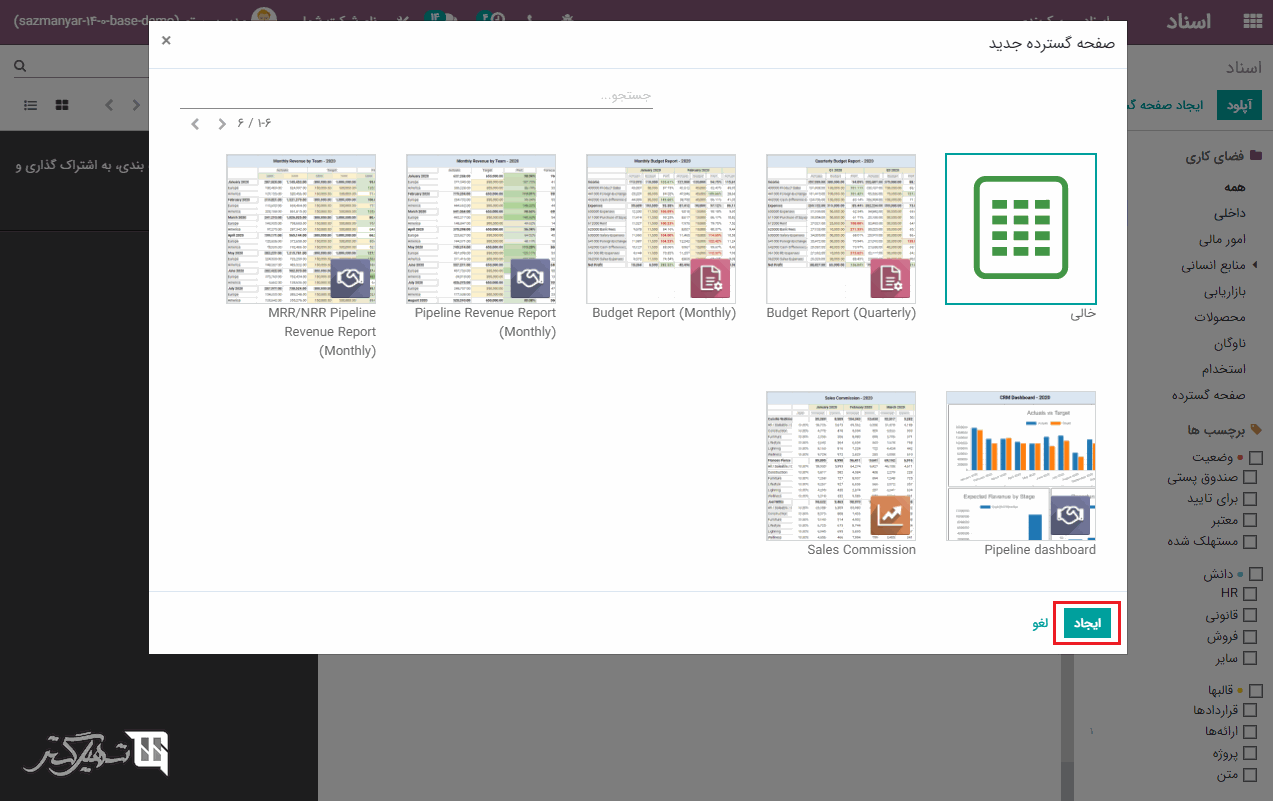This screenshot has width=1273, height=801.
Task: Click the document-gear icon on Budget Report (Quarterly)
Action: (x=890, y=278)
